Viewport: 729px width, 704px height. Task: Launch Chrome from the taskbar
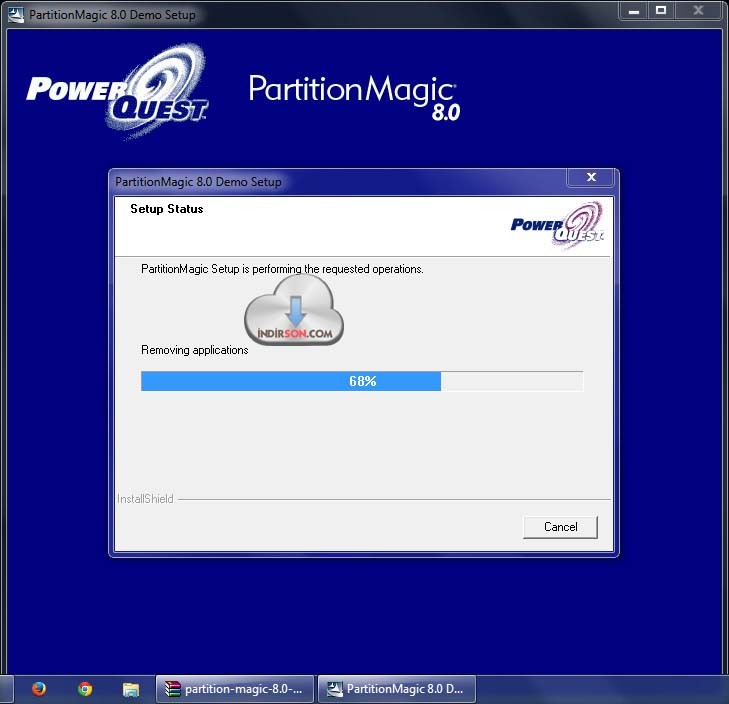tap(85, 689)
